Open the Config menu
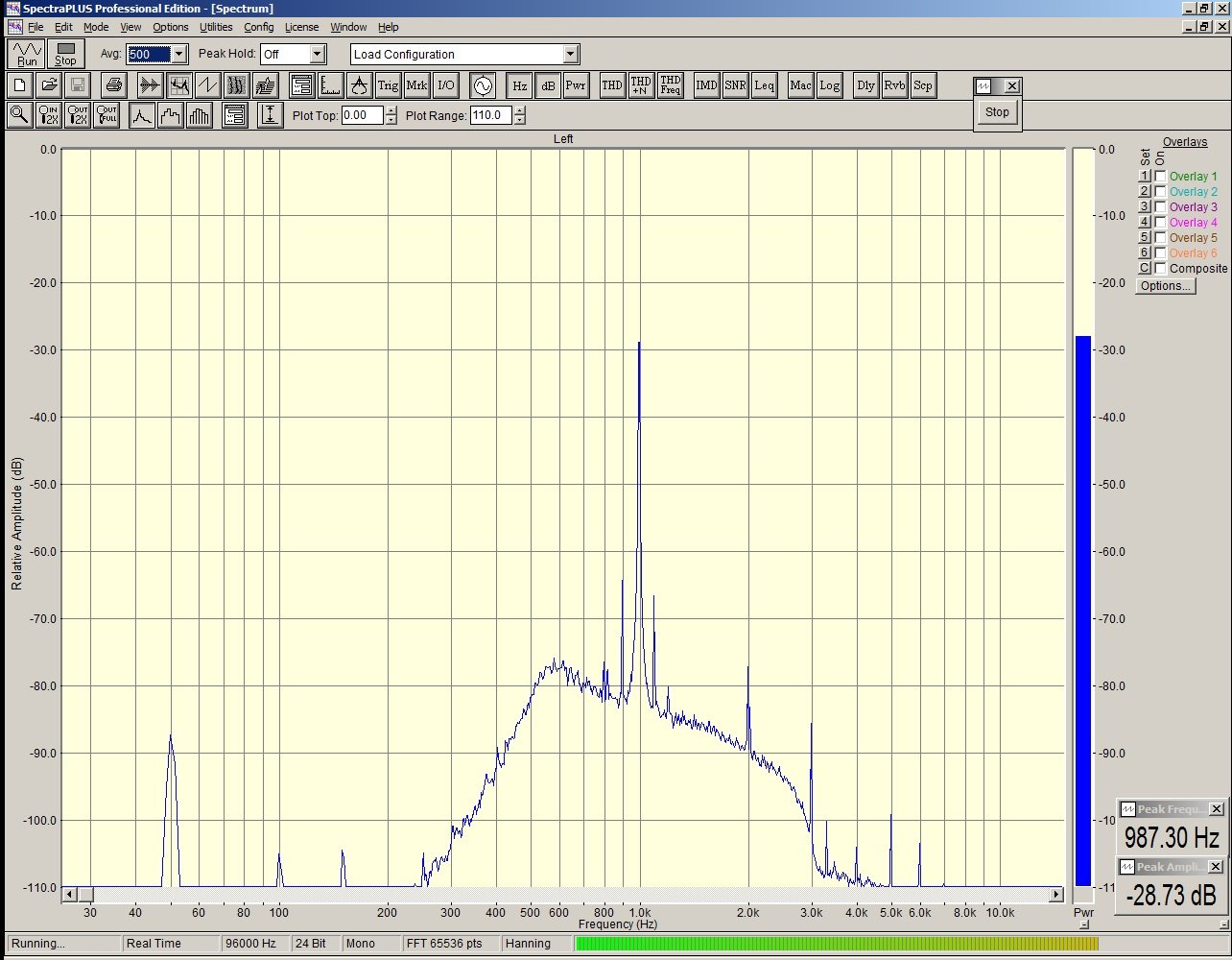 coord(258,27)
